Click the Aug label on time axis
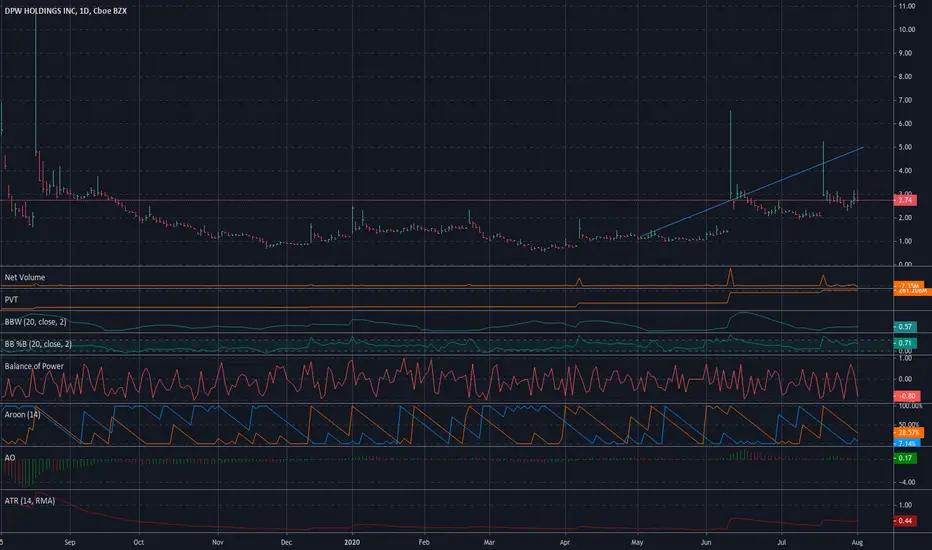The width and height of the screenshot is (932, 550). click(x=857, y=542)
